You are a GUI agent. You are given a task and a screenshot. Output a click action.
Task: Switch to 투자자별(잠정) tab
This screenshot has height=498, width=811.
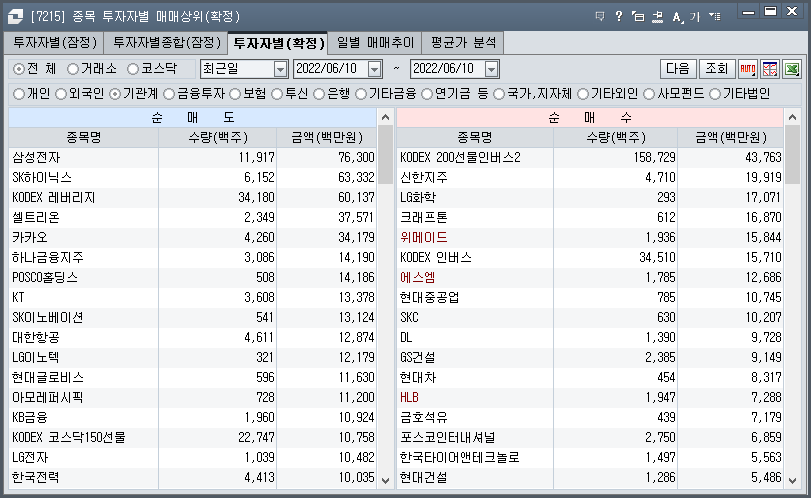(x=55, y=42)
